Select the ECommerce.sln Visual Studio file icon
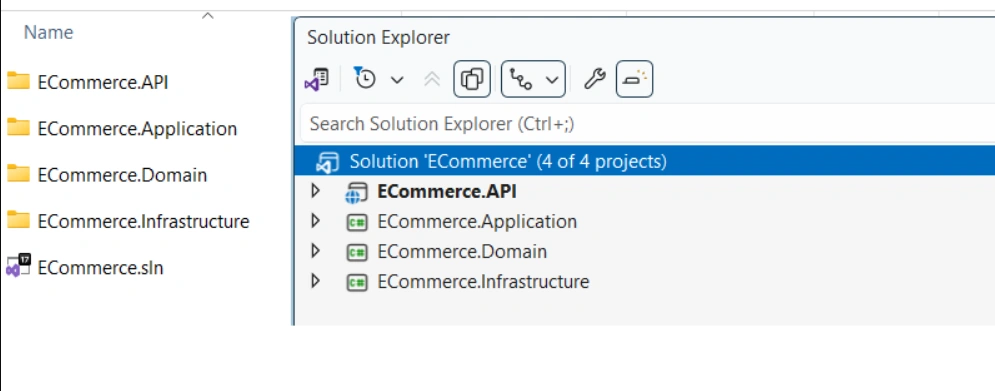Screen dimensions: 995x391 coord(18,265)
